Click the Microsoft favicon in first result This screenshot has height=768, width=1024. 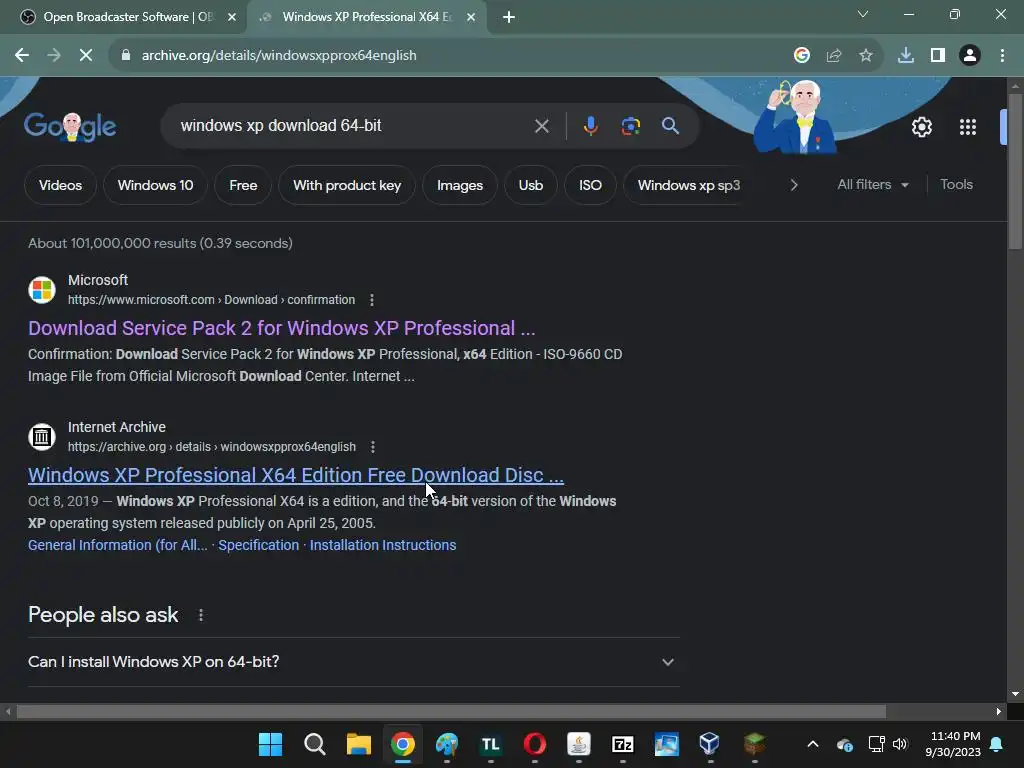tap(42, 289)
